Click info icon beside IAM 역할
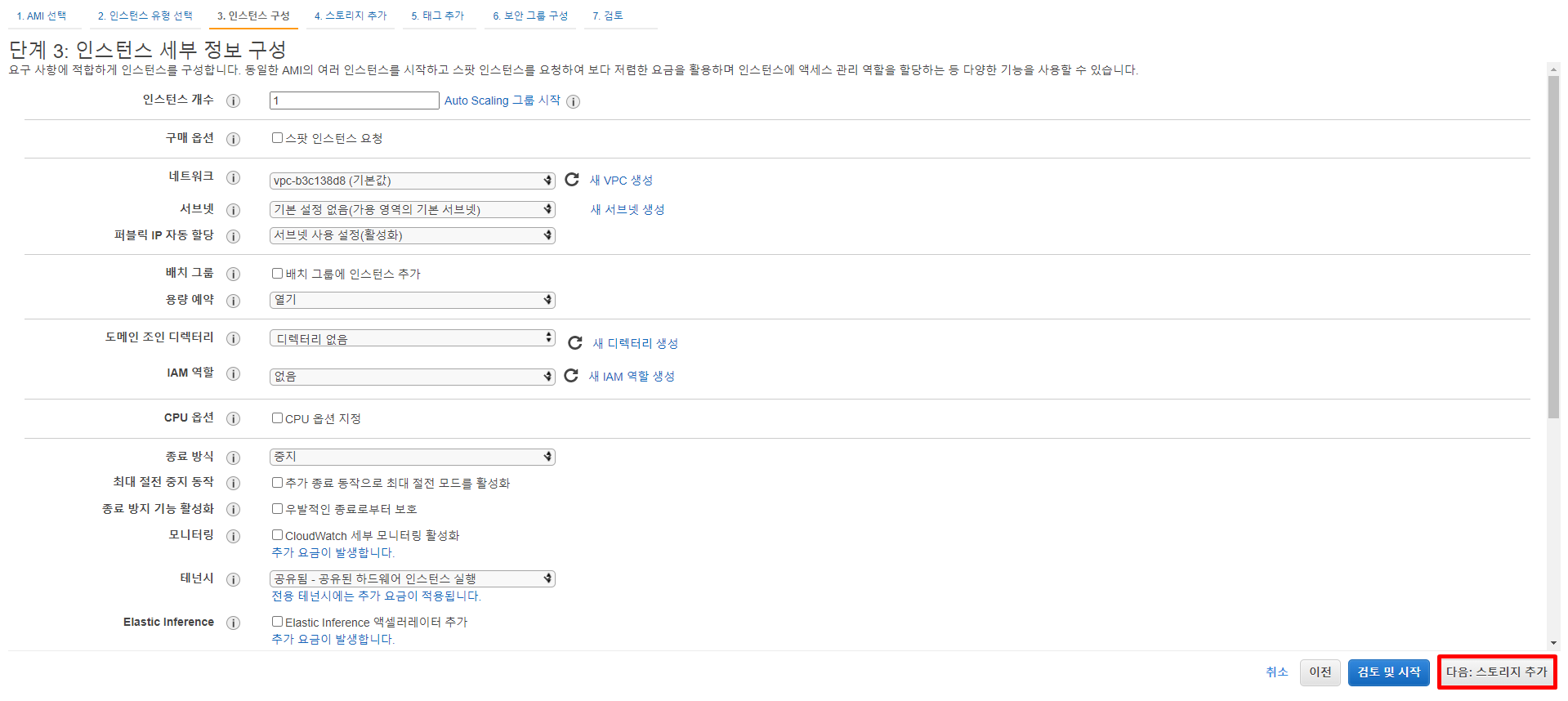 234,374
